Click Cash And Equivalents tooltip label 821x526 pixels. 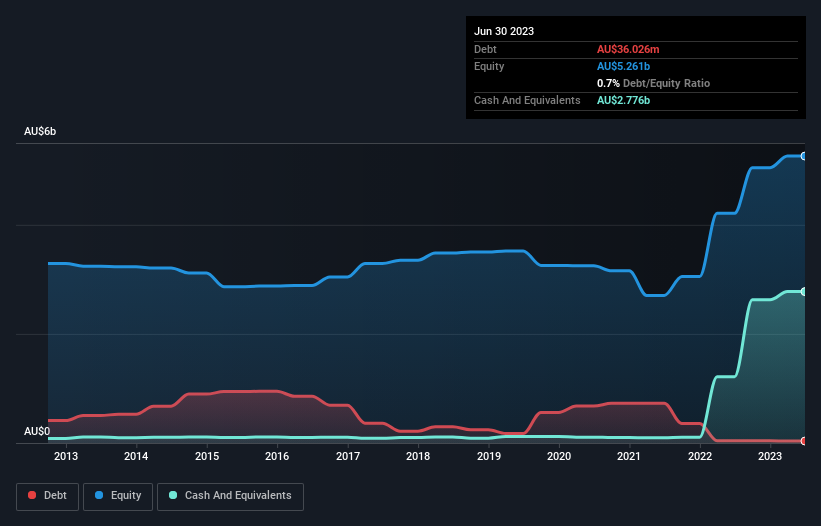point(527,100)
